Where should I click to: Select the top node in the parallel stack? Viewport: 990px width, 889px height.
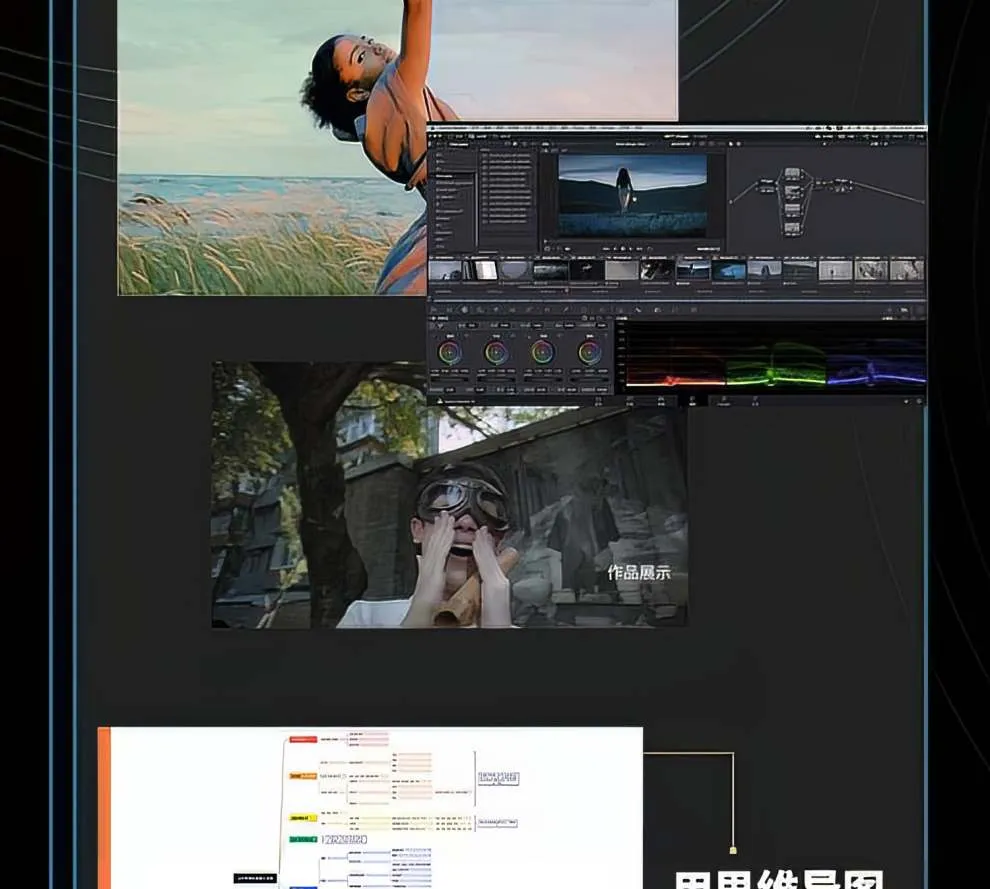pyautogui.click(x=792, y=173)
